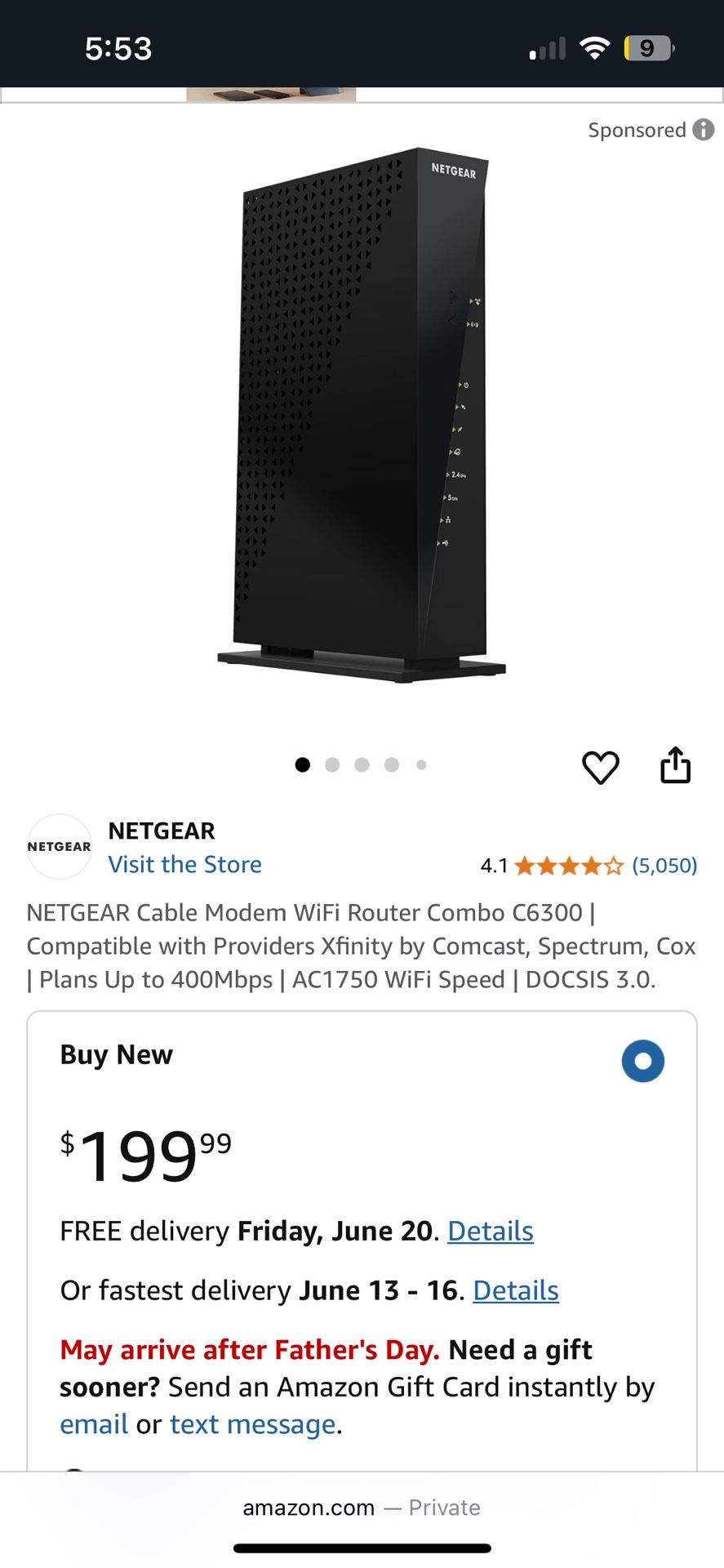Tap the NETGEAR brand logo circle
Viewport: 724px width, 1568px height.
click(60, 847)
